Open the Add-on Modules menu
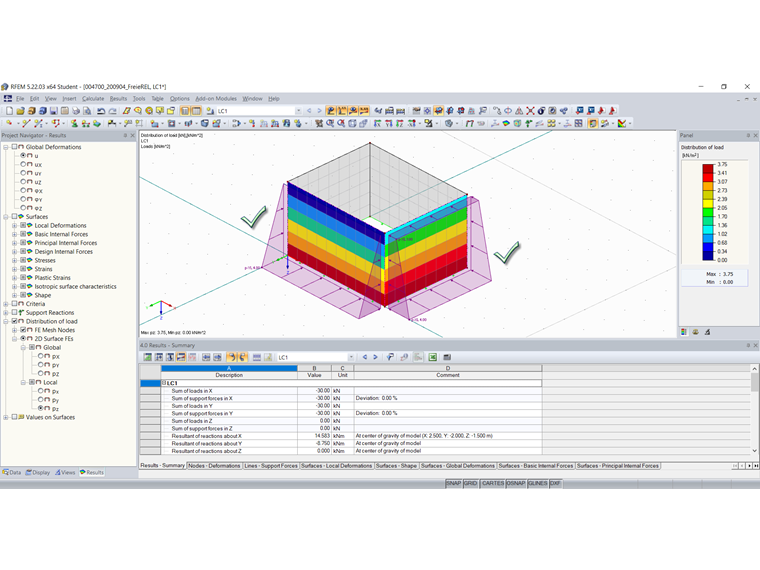760x570 pixels. pyautogui.click(x=216, y=99)
